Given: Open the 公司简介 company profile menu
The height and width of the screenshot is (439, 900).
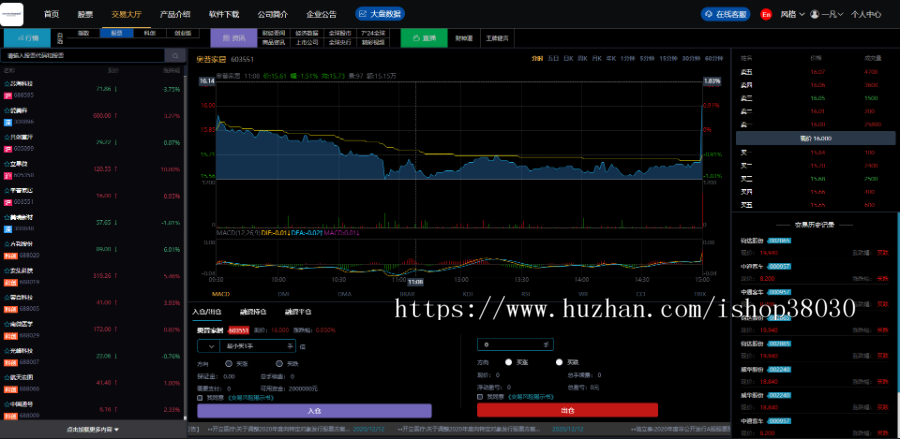Looking at the screenshot, I should point(273,14).
